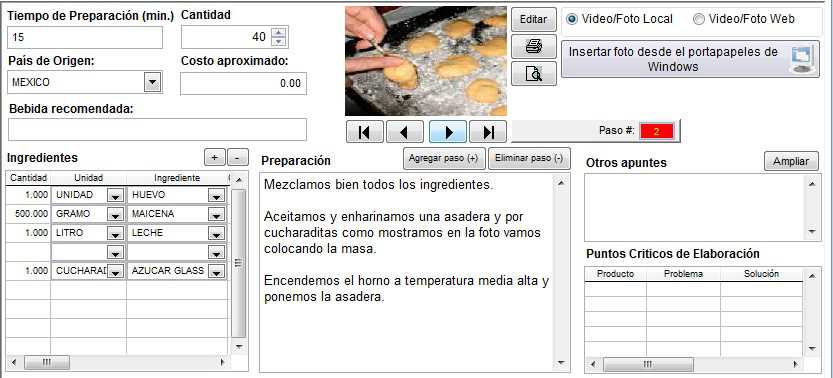Expand the LECHE ingredient dropdown
833x378 pixels.
tap(215, 234)
